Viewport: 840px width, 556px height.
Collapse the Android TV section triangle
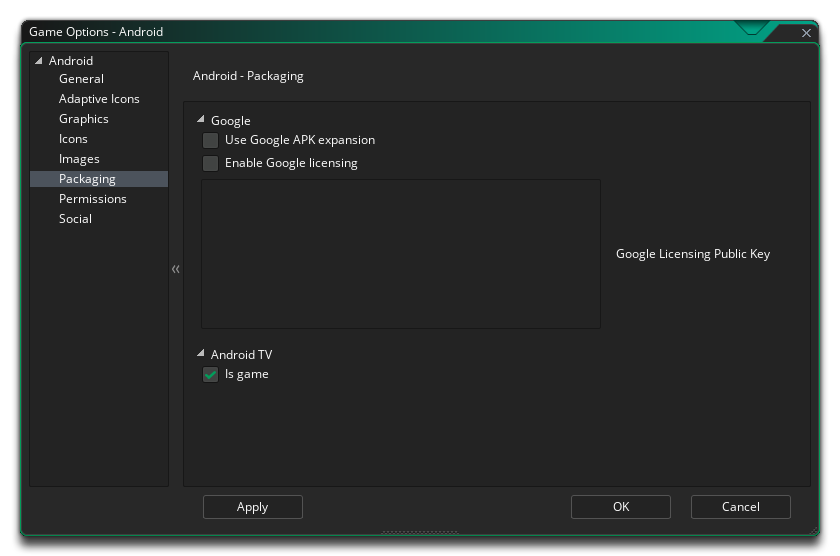click(x=201, y=354)
